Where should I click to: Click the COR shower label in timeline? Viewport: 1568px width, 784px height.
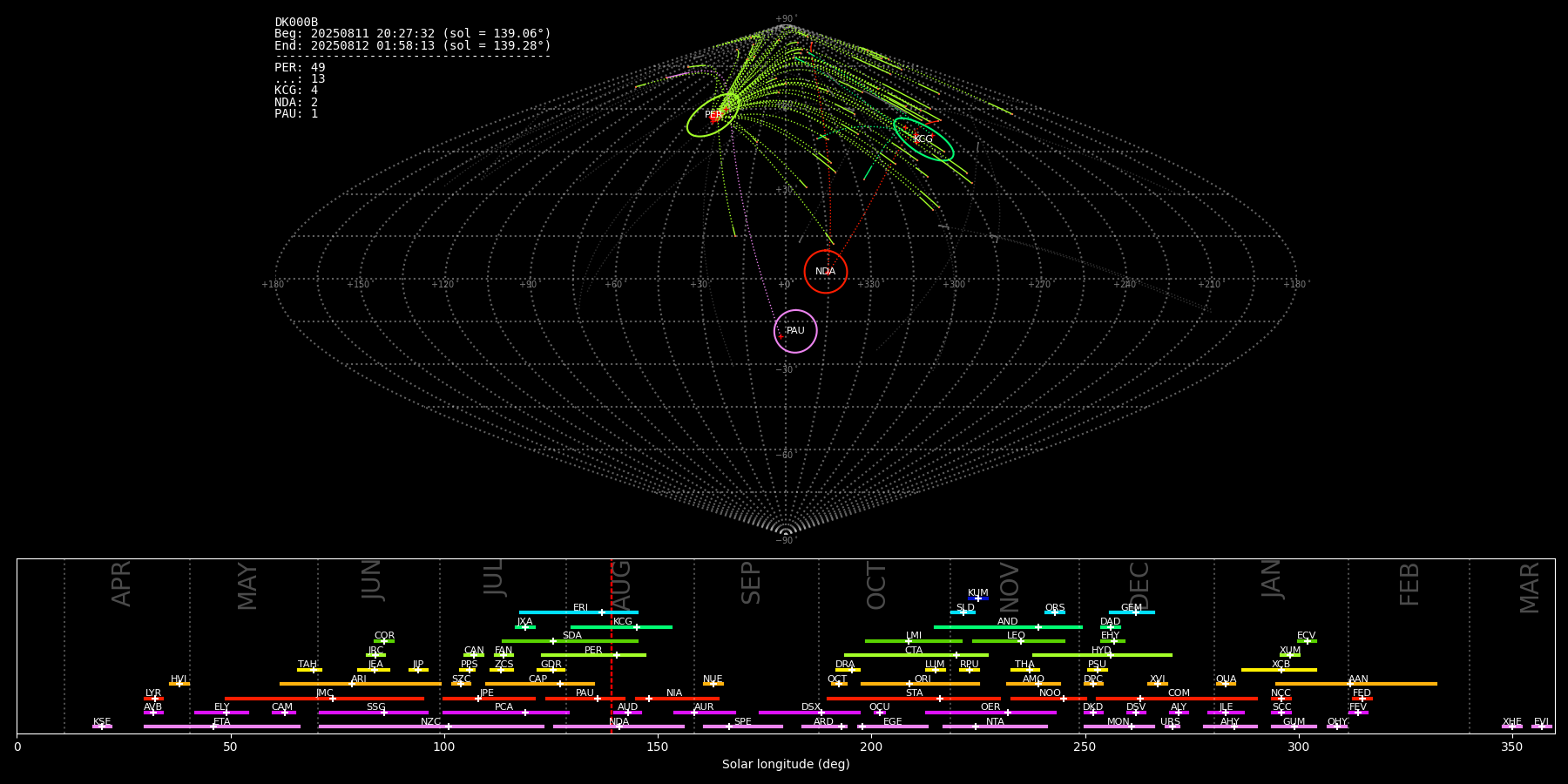pos(384,636)
